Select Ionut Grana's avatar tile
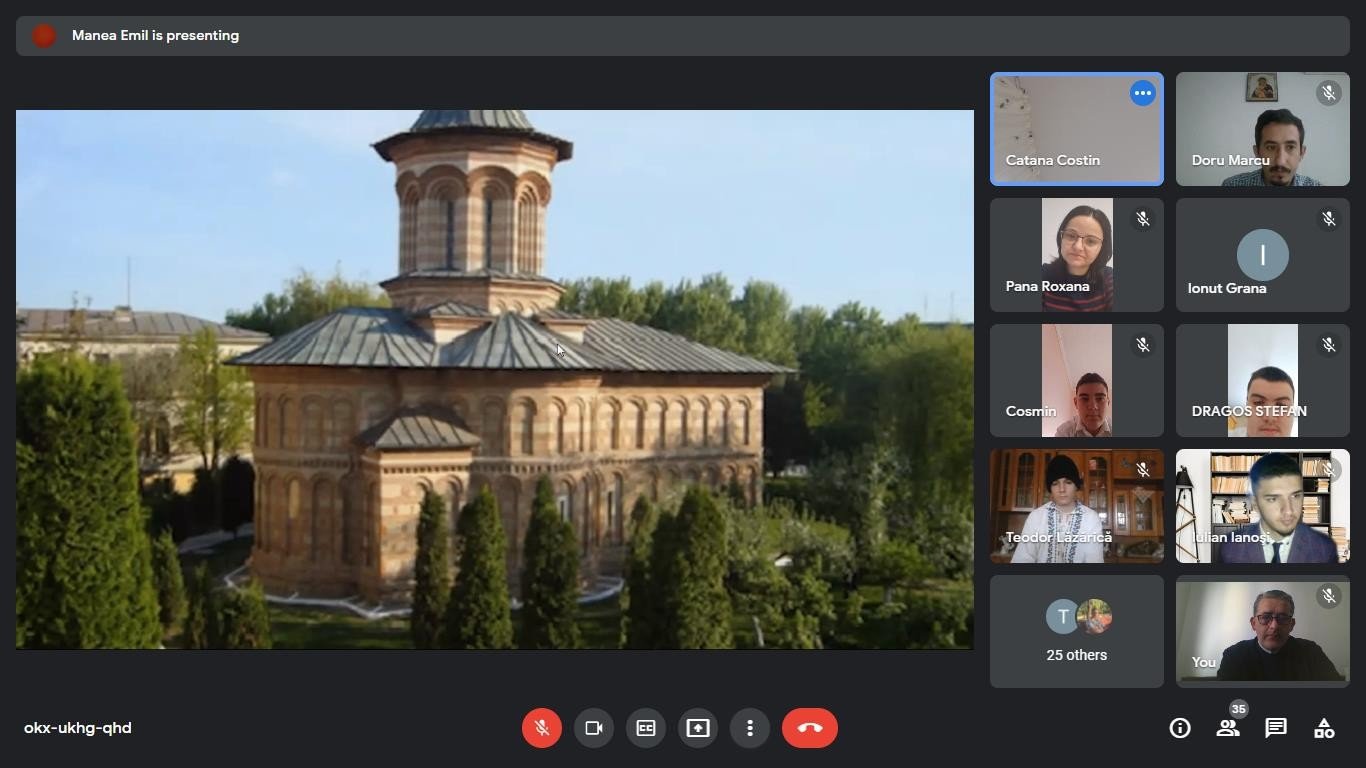 (x=1262, y=255)
